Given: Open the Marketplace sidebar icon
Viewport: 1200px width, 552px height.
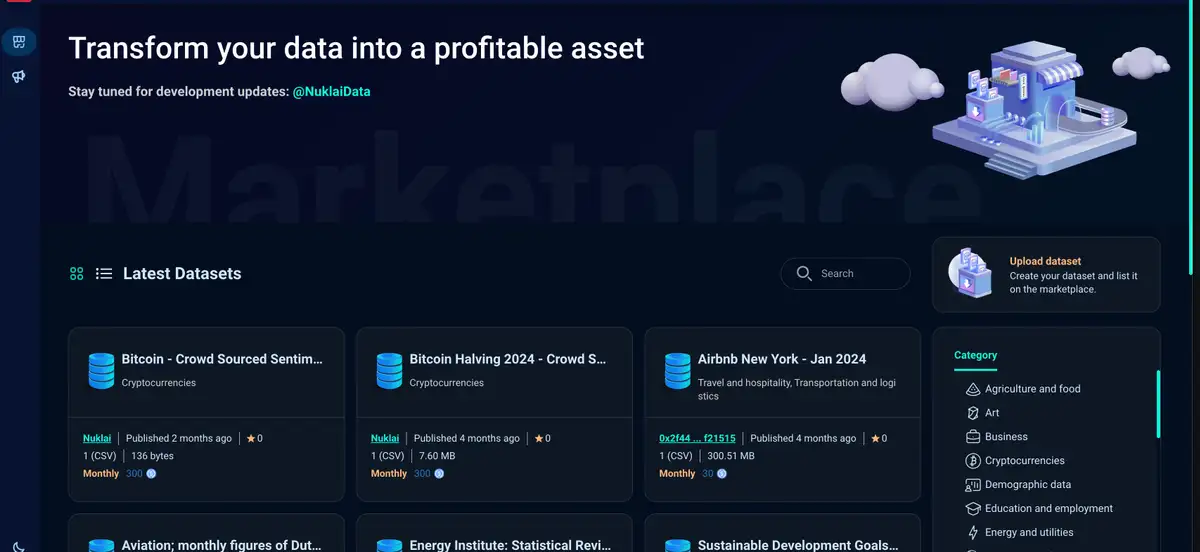Looking at the screenshot, I should coord(19,42).
